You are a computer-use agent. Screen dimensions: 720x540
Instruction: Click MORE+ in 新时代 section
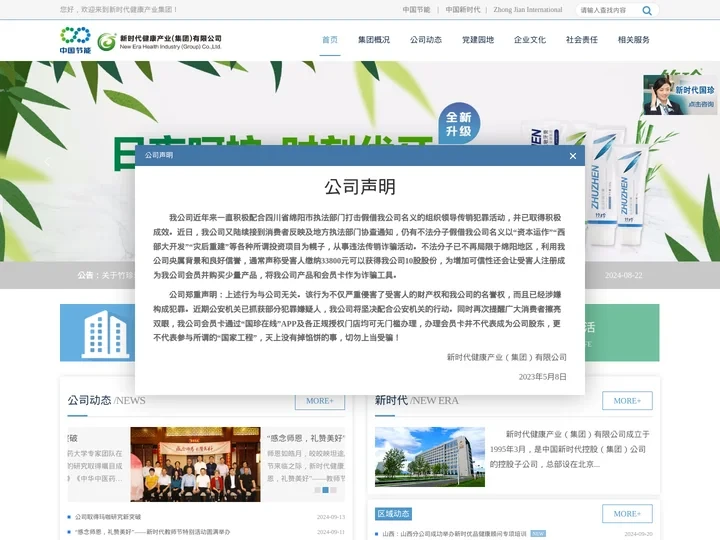(x=627, y=401)
